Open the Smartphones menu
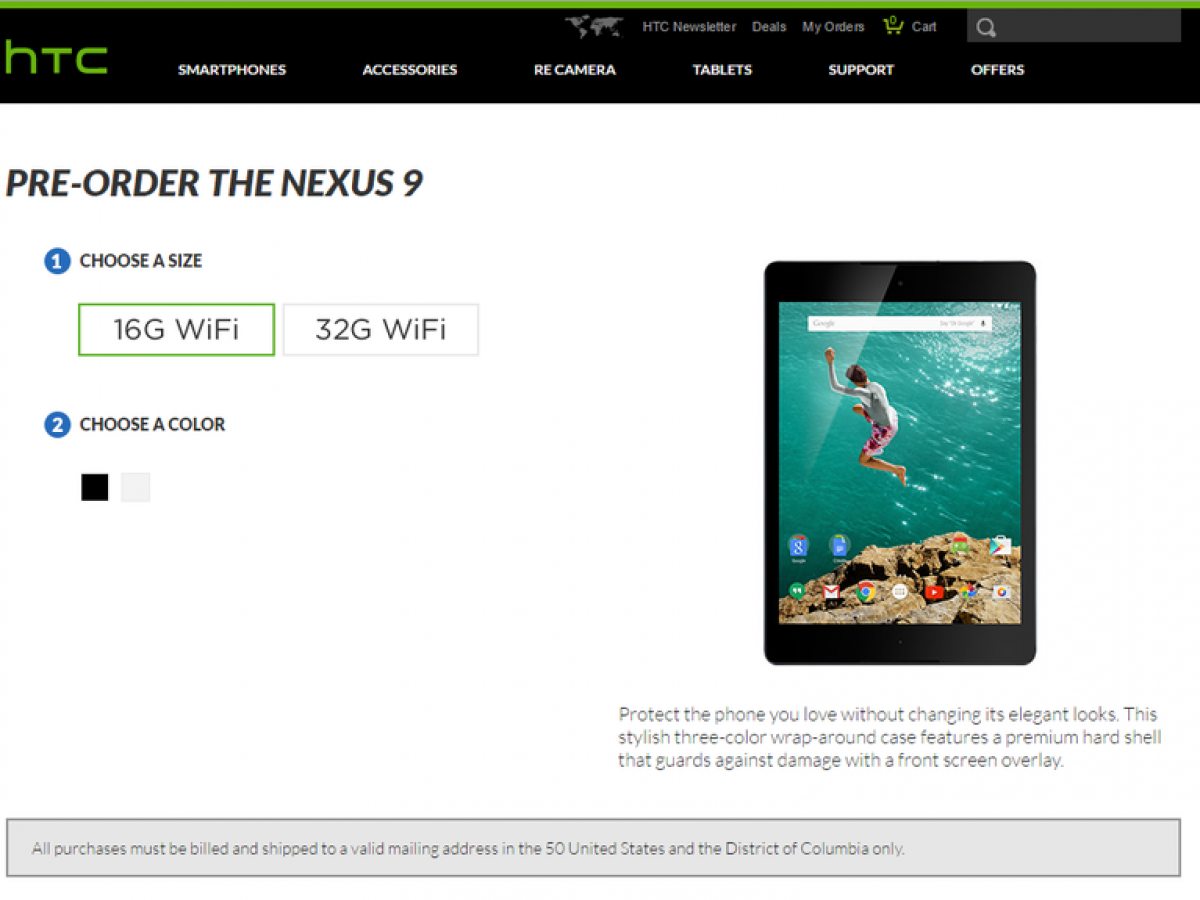 232,70
